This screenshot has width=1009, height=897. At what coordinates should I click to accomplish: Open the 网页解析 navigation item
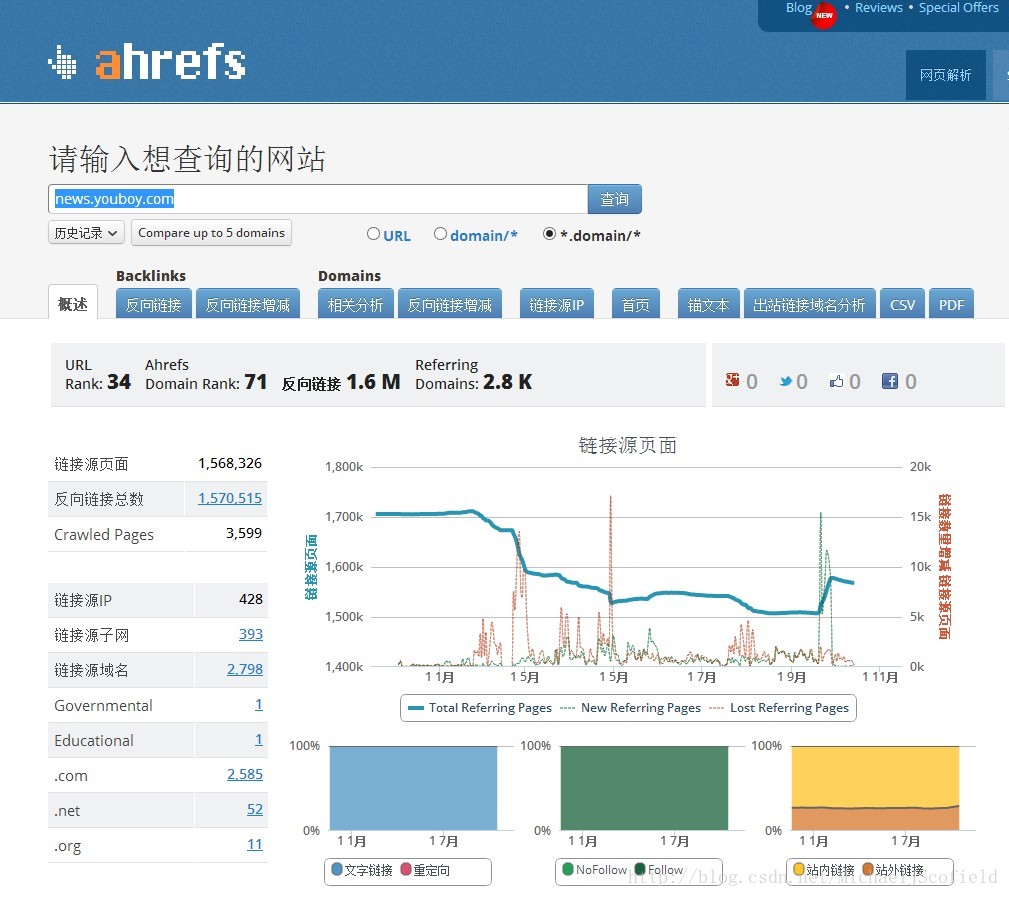(x=945, y=75)
